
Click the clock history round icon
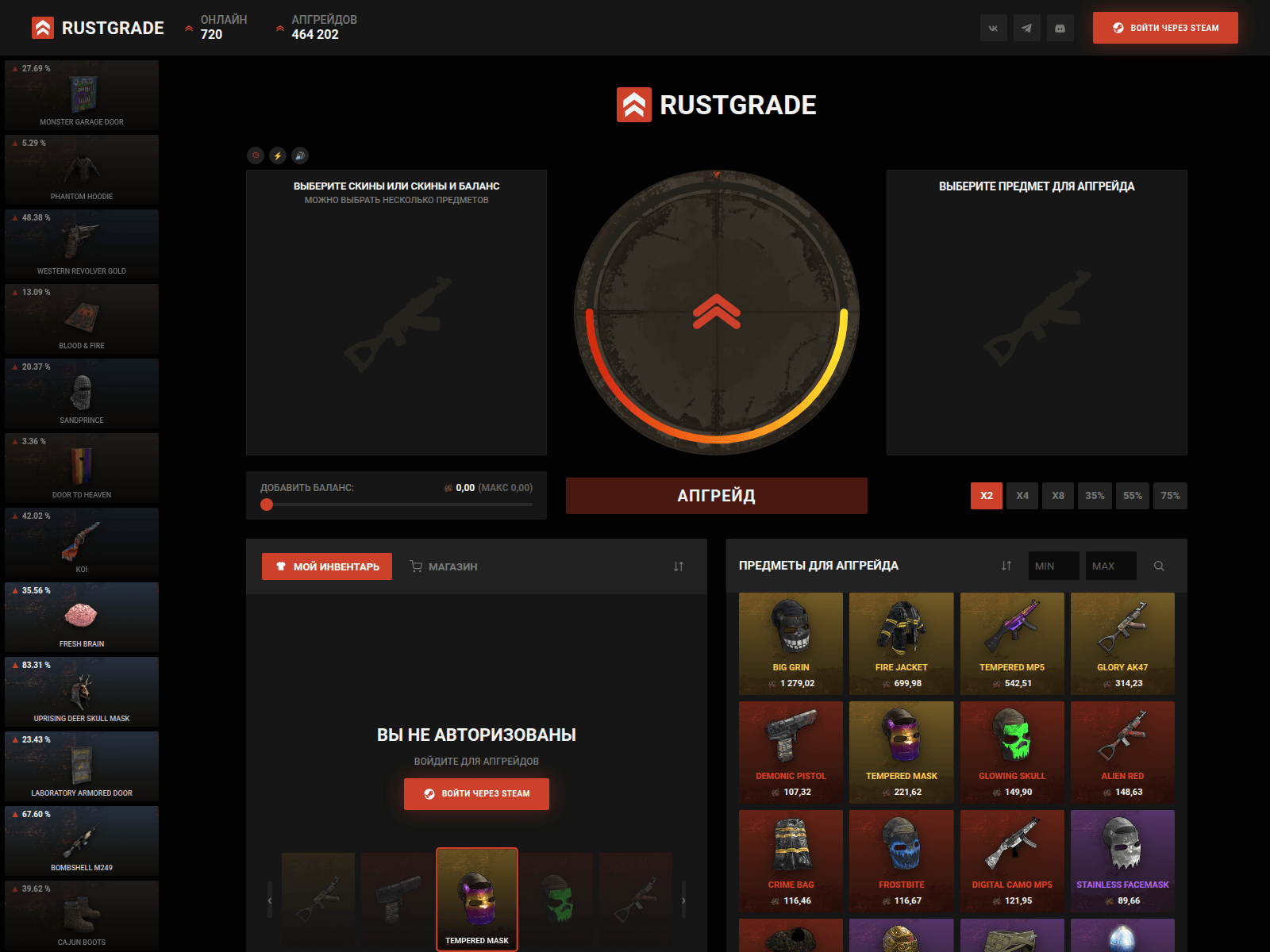pyautogui.click(x=256, y=155)
